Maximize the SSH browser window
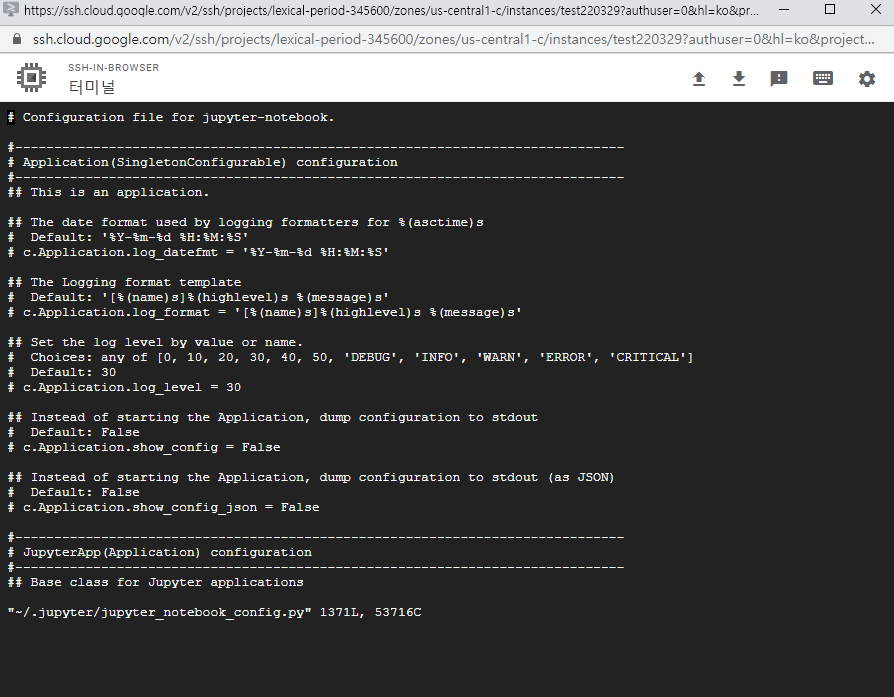 click(830, 10)
